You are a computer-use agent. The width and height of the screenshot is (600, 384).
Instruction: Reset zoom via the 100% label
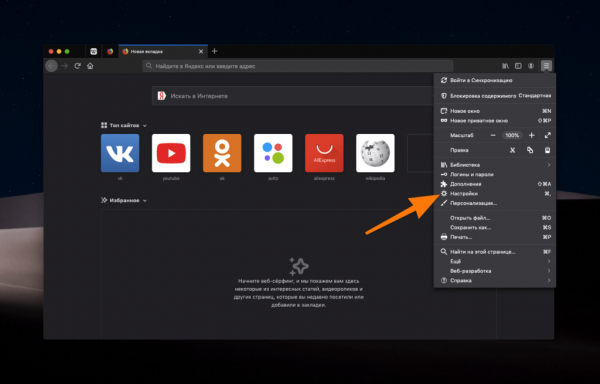(x=512, y=135)
